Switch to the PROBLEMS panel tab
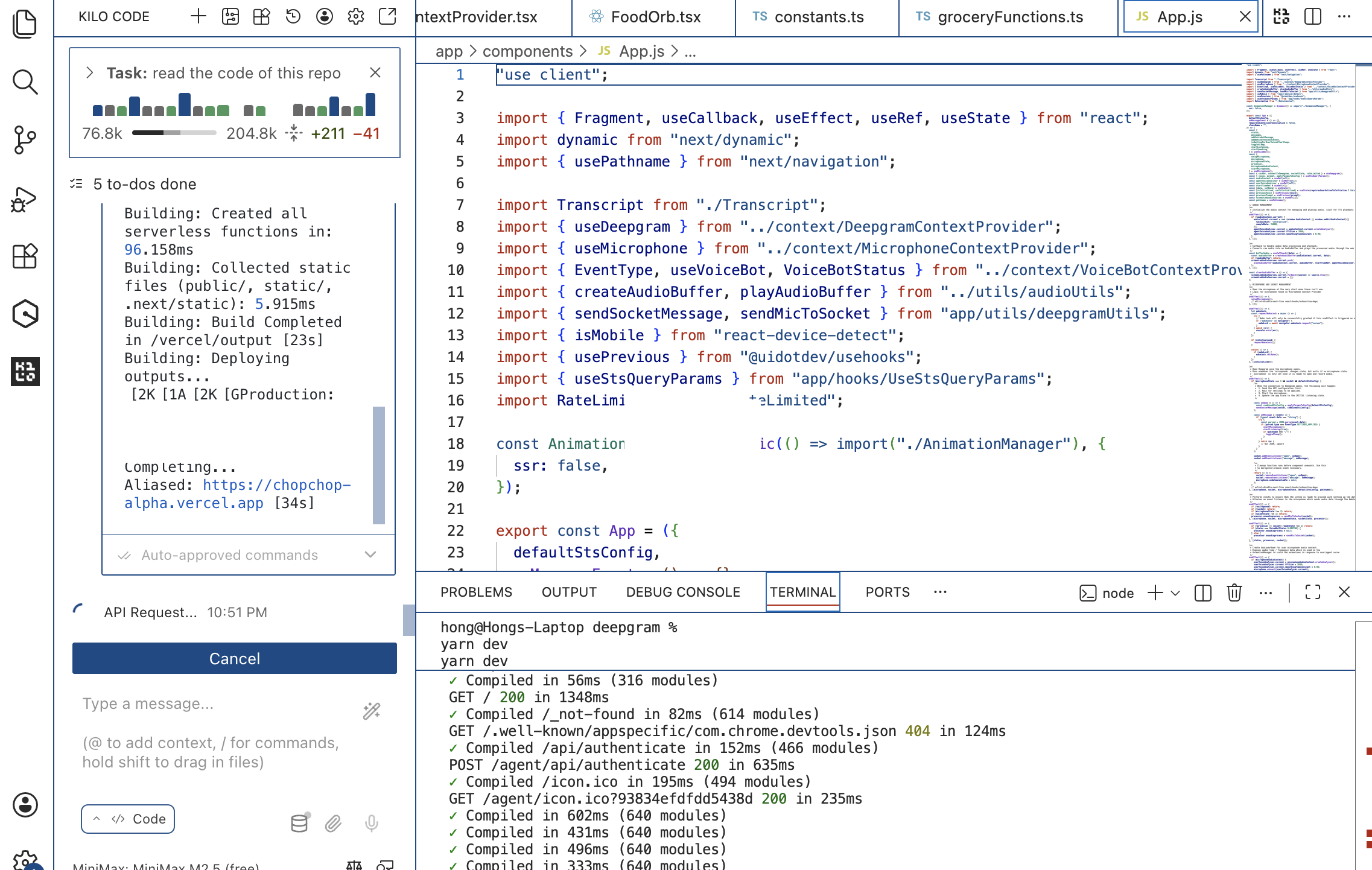The width and height of the screenshot is (1372, 870). [x=476, y=592]
